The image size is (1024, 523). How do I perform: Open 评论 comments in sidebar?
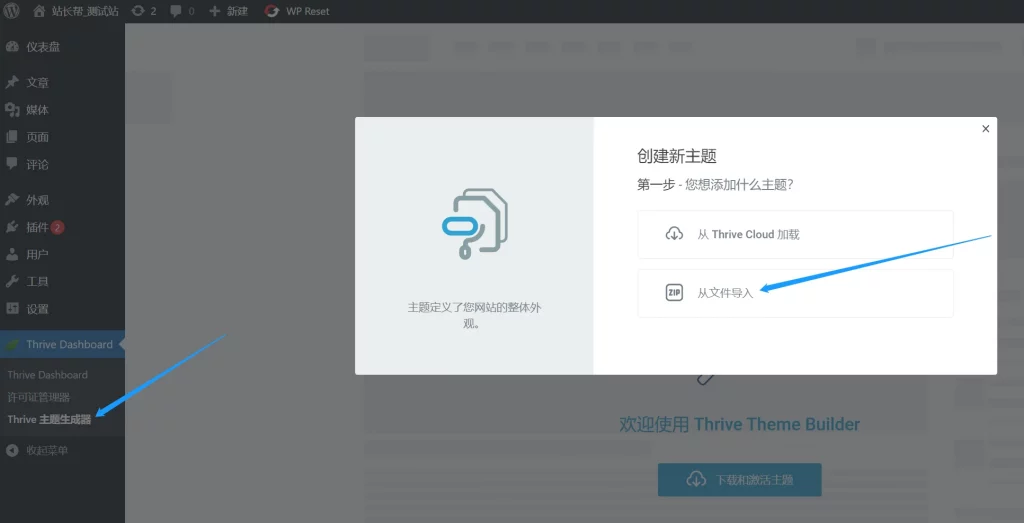click(x=37, y=164)
